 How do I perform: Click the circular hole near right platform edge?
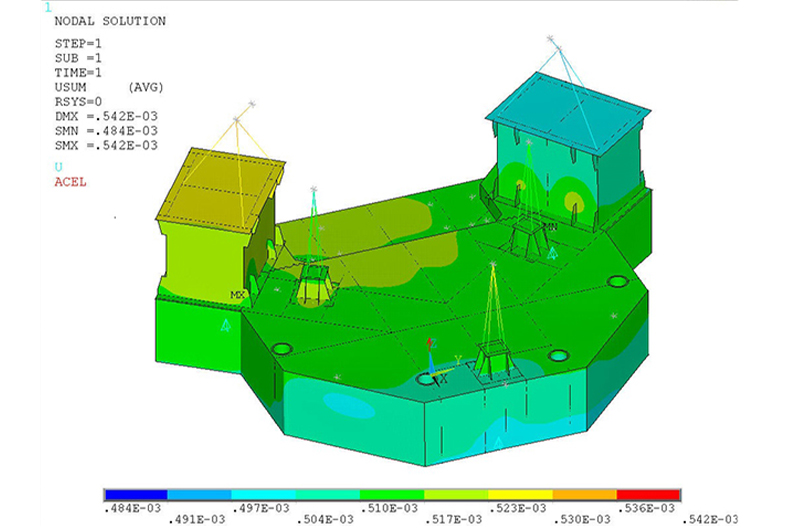[617, 282]
